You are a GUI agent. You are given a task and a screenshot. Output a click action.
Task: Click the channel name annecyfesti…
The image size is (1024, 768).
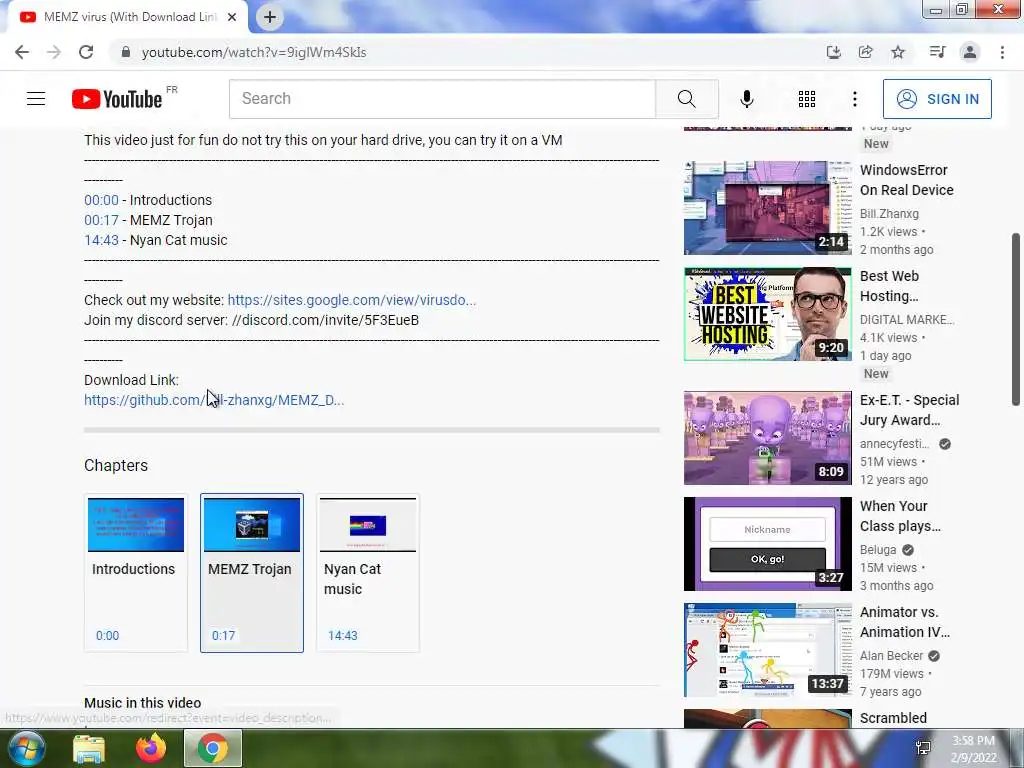895,444
